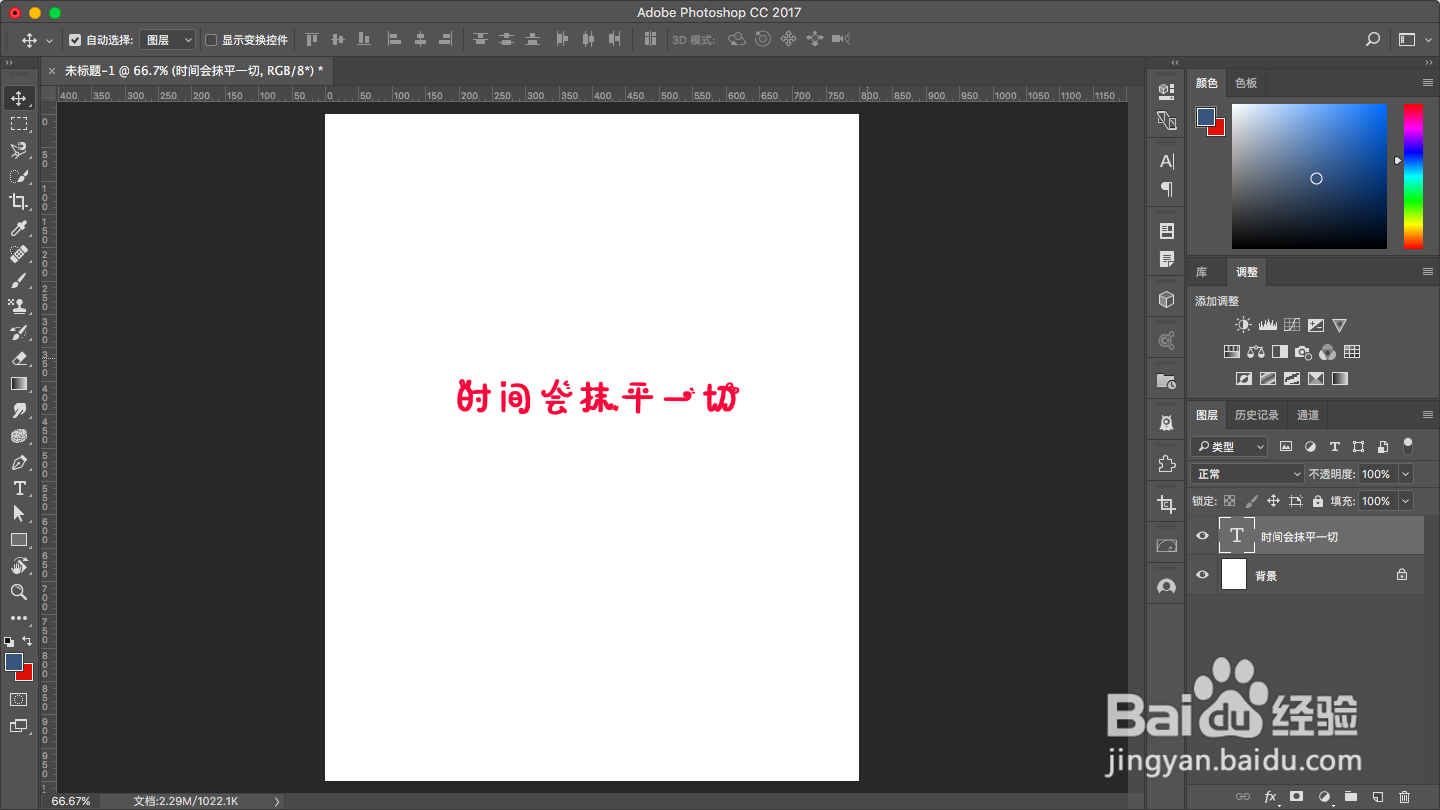Image resolution: width=1440 pixels, height=810 pixels.
Task: Delete the layer with trash icon
Action: tap(1404, 797)
